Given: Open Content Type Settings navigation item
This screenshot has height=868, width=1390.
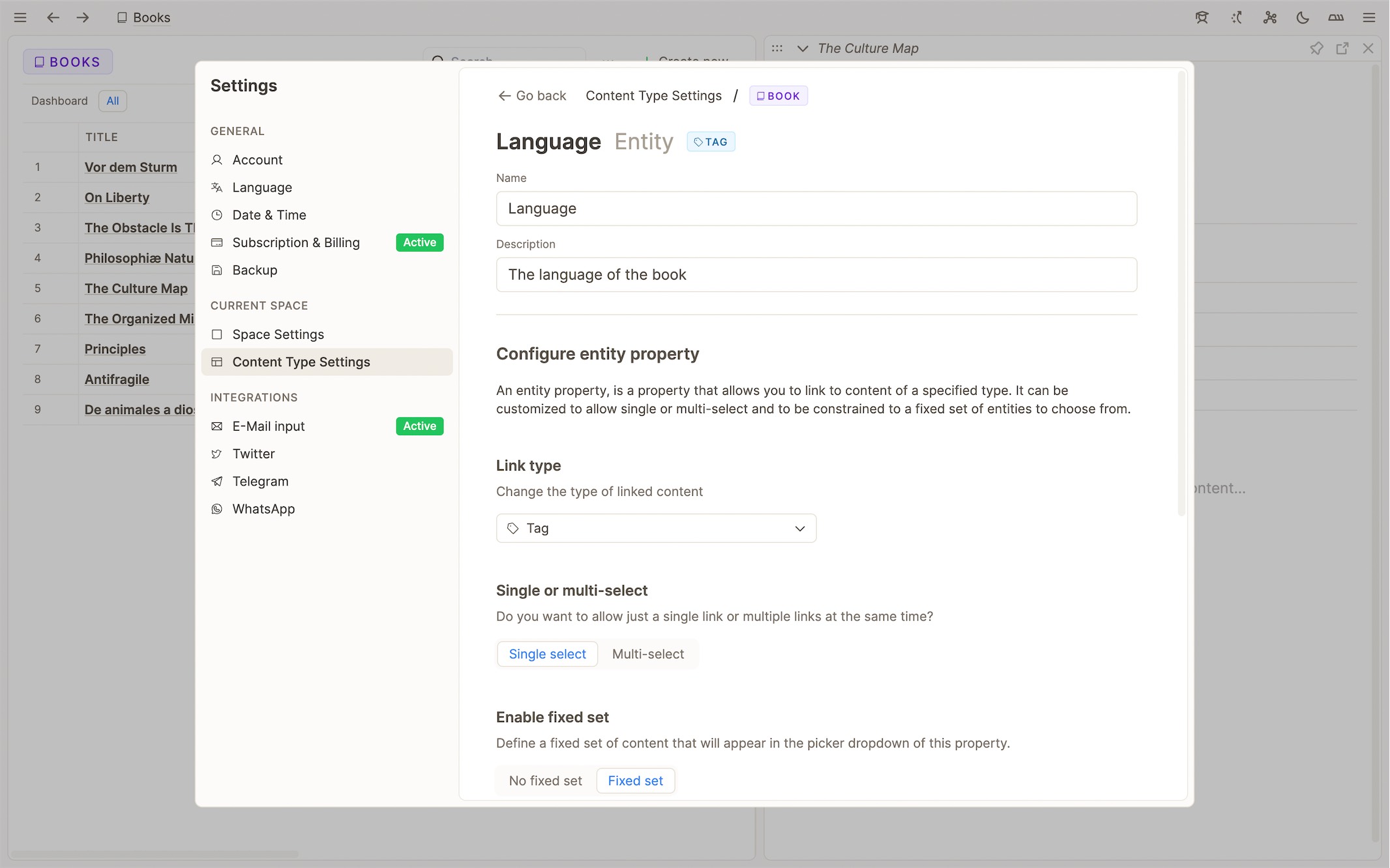Looking at the screenshot, I should [x=301, y=362].
